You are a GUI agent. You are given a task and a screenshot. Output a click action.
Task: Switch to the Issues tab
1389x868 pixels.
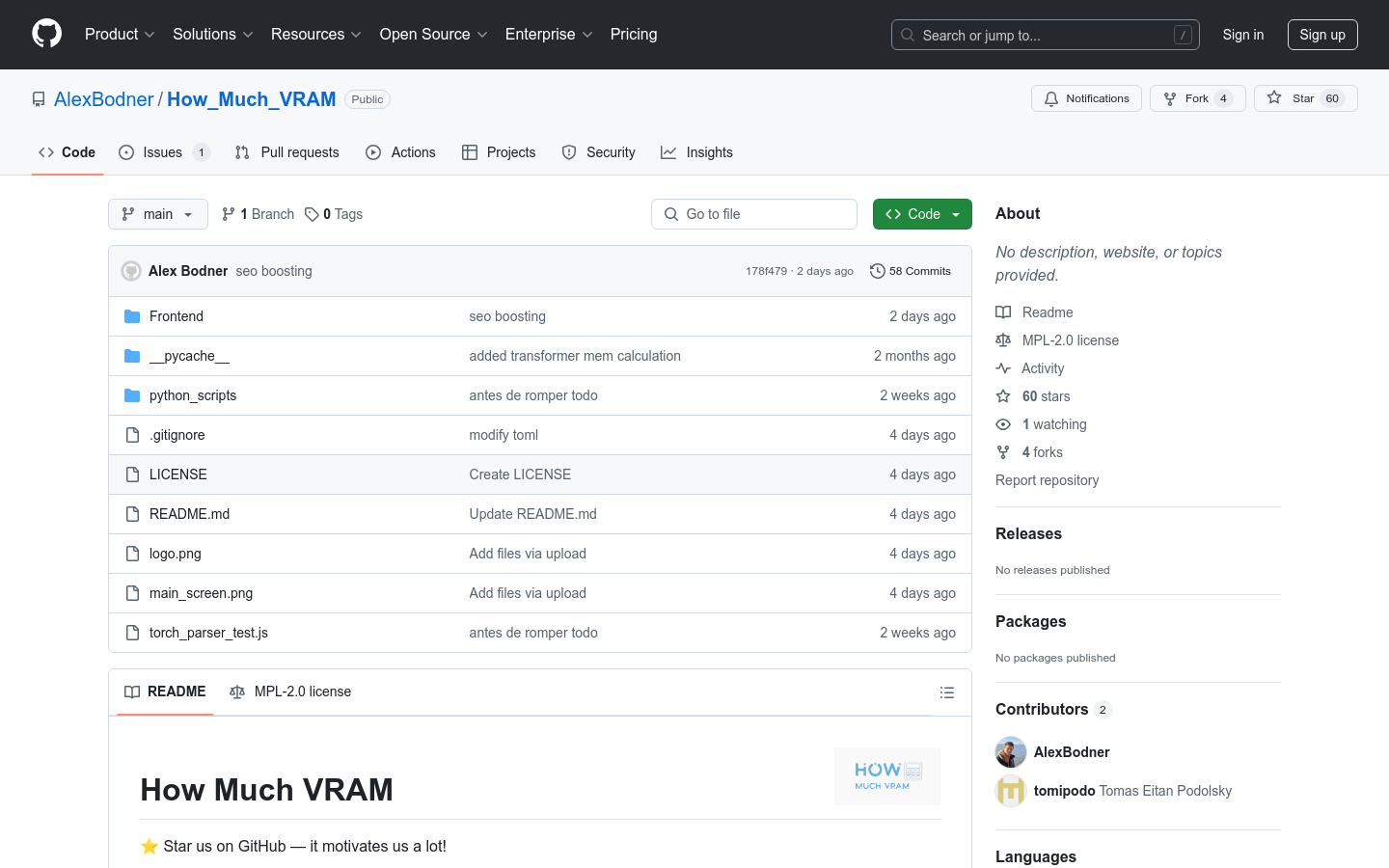(162, 152)
